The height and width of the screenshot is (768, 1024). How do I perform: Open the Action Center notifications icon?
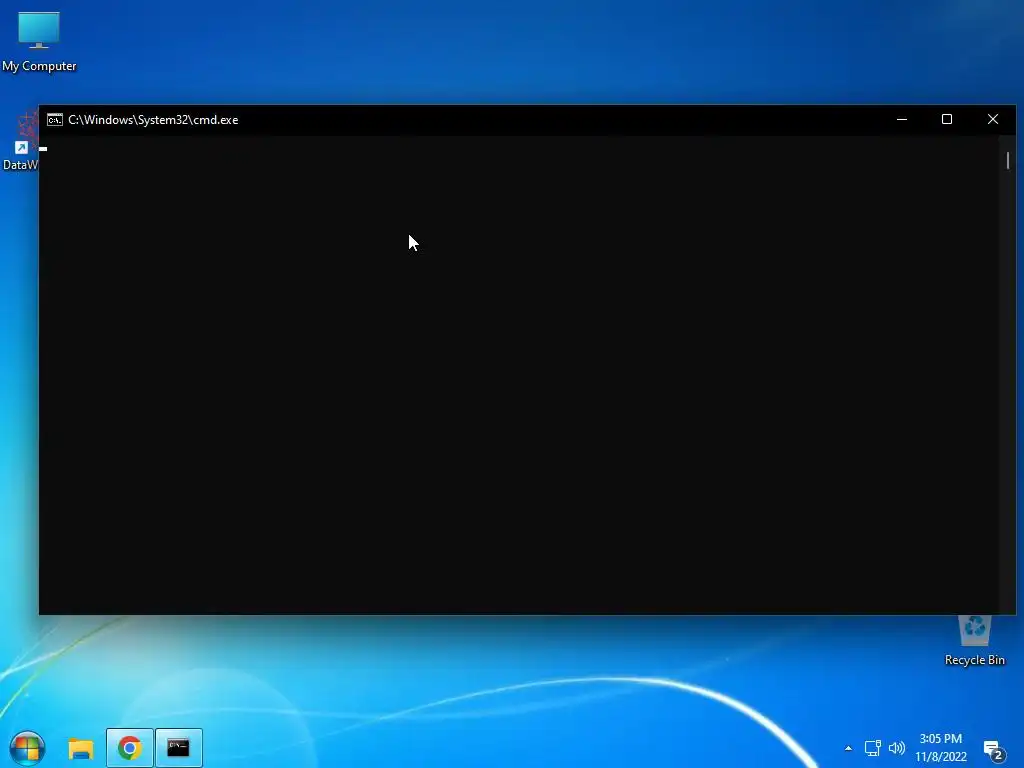click(994, 750)
